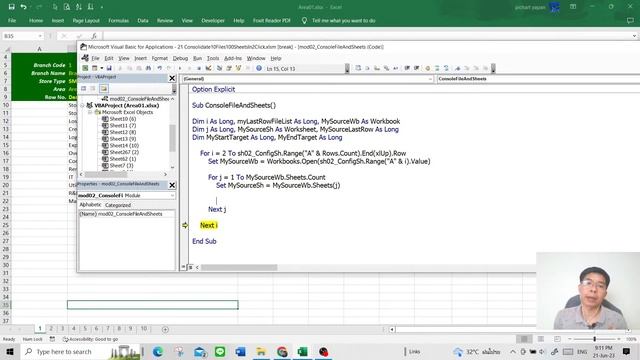Click Tell me what you want to do

tap(343, 20)
